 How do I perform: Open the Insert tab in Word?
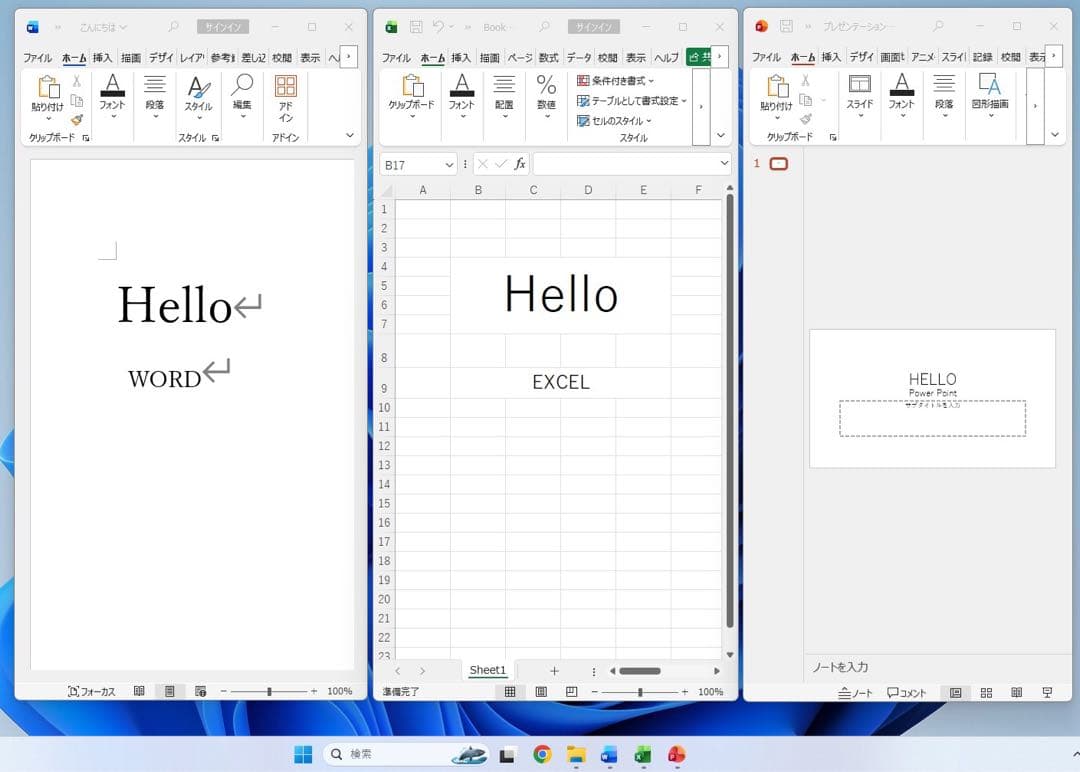tap(103, 58)
